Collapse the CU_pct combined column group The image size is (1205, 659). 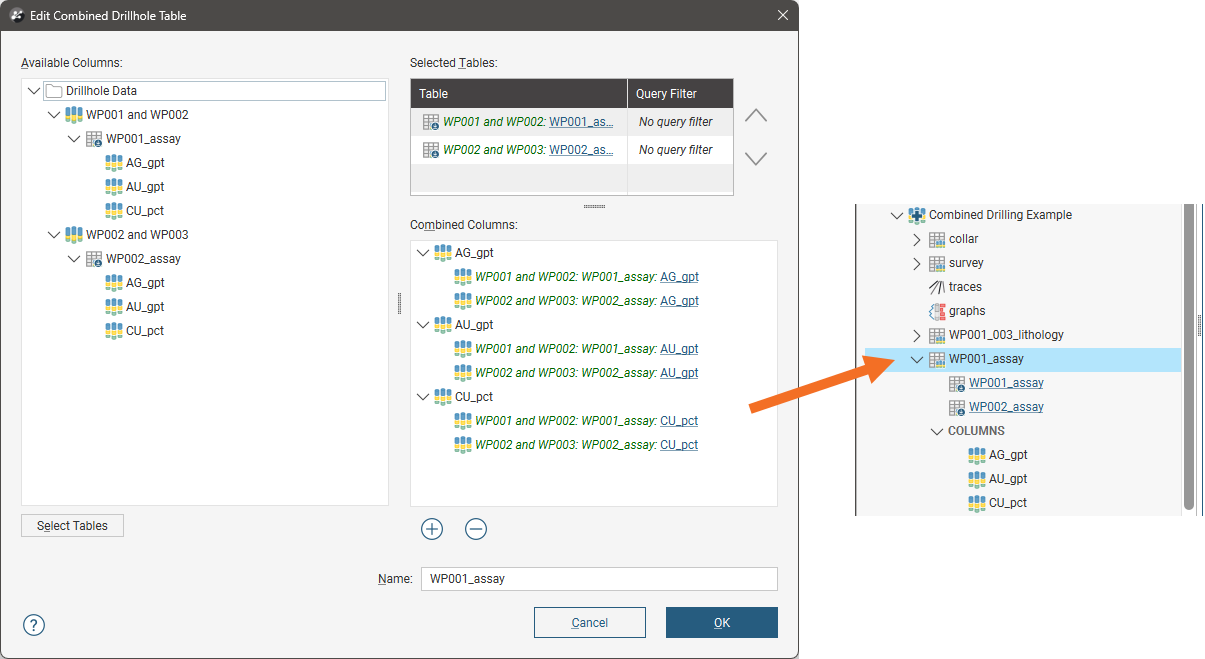pyautogui.click(x=423, y=397)
